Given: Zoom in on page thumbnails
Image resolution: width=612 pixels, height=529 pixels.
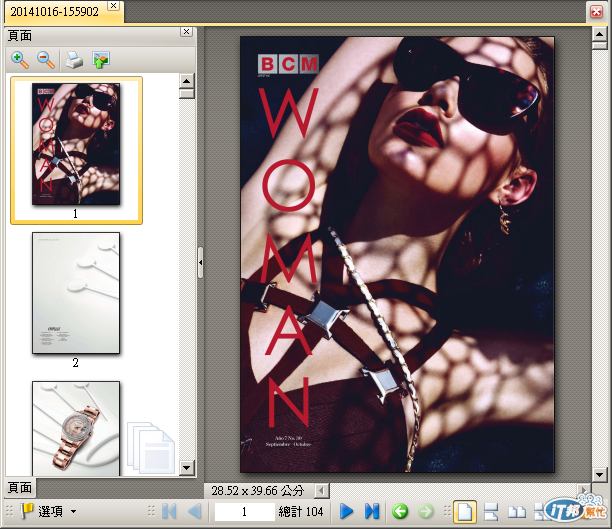Looking at the screenshot, I should click(20, 60).
